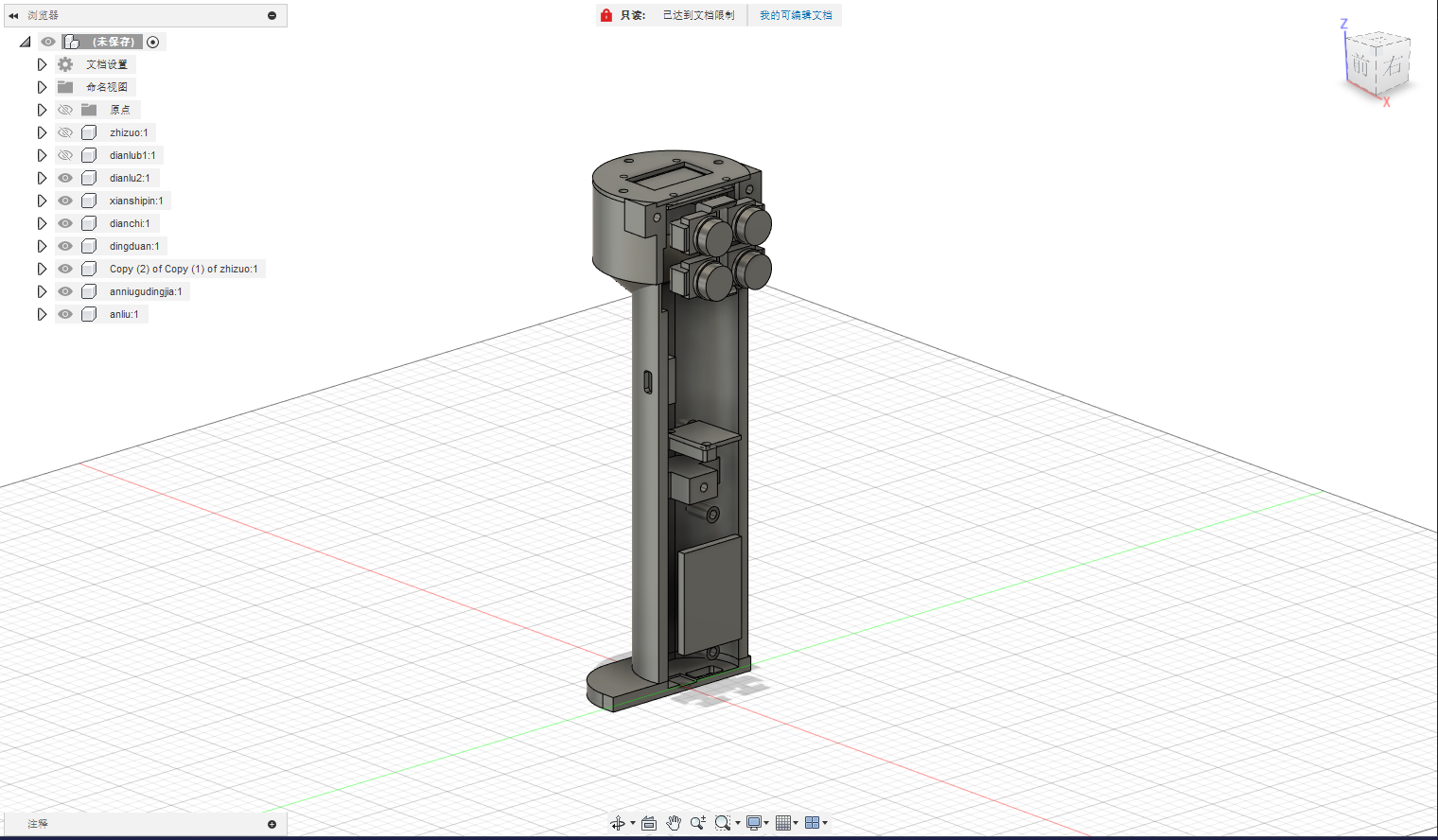Expand the dianlub1:1 component

point(42,155)
